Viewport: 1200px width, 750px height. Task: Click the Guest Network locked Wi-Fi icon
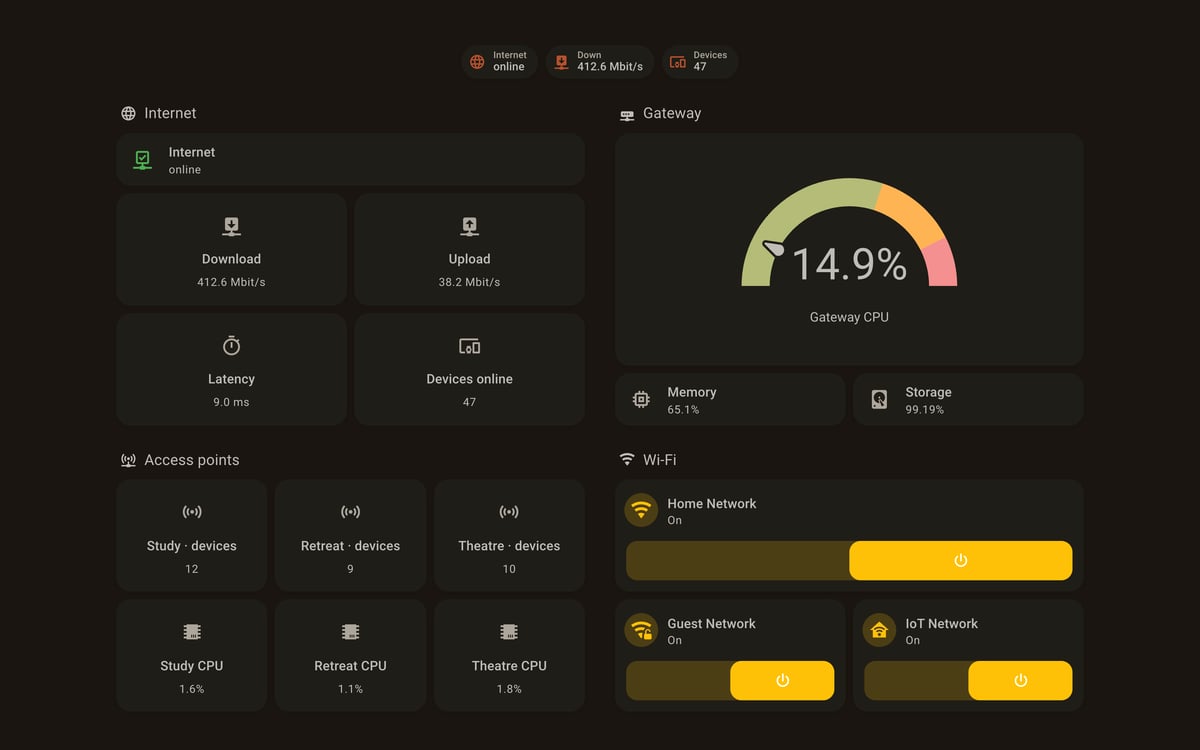[x=641, y=630]
